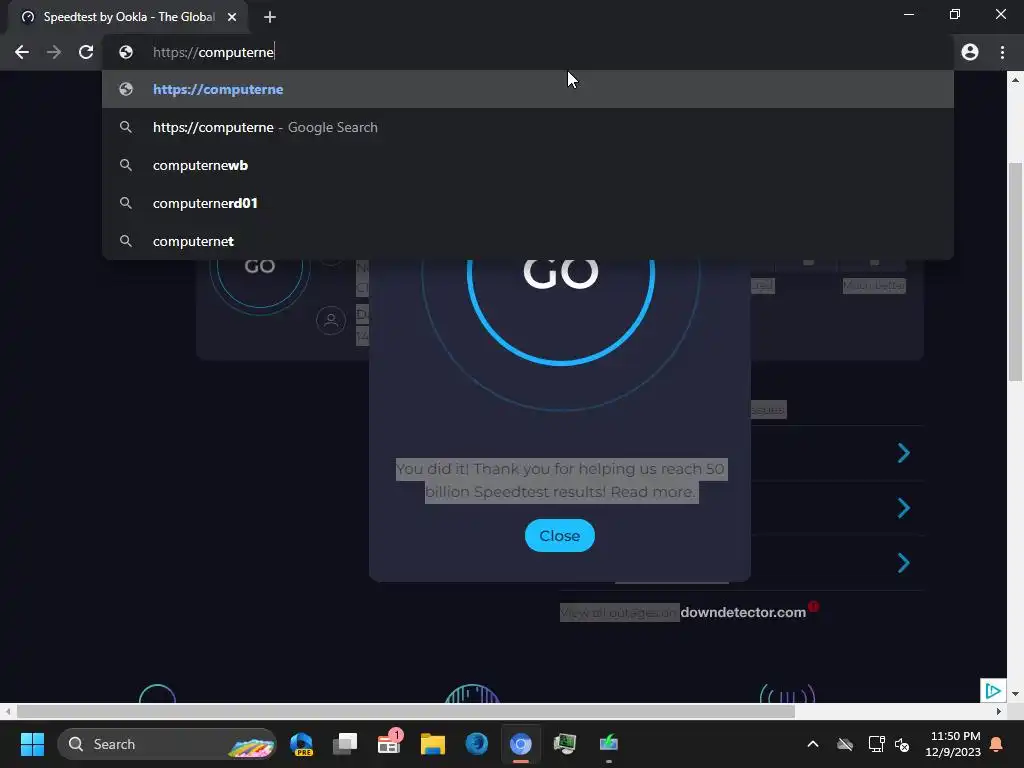The image size is (1024, 768).
Task: Select the Speedtest by Ookla tab
Action: pyautogui.click(x=127, y=17)
